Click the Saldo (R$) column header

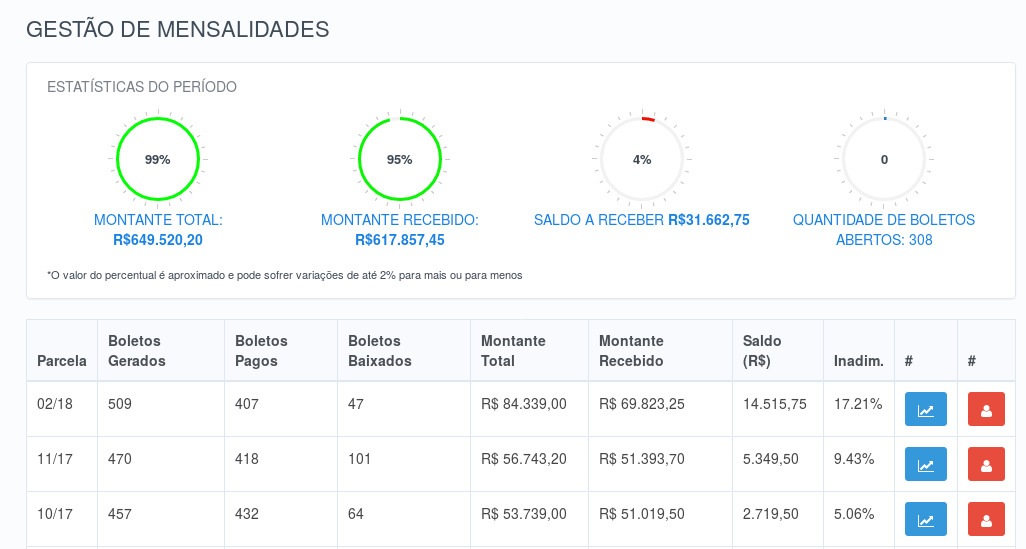tap(762, 351)
